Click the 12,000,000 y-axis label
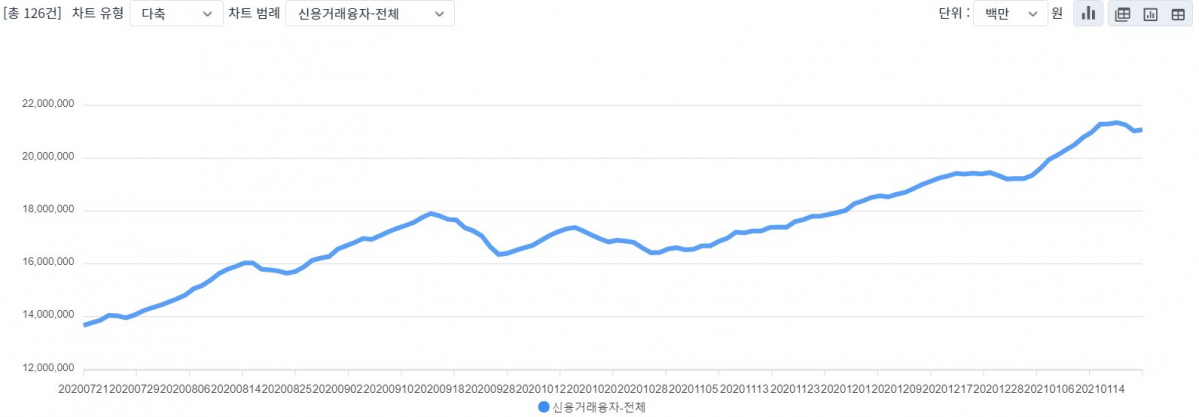The image size is (1199, 417). 50,369
